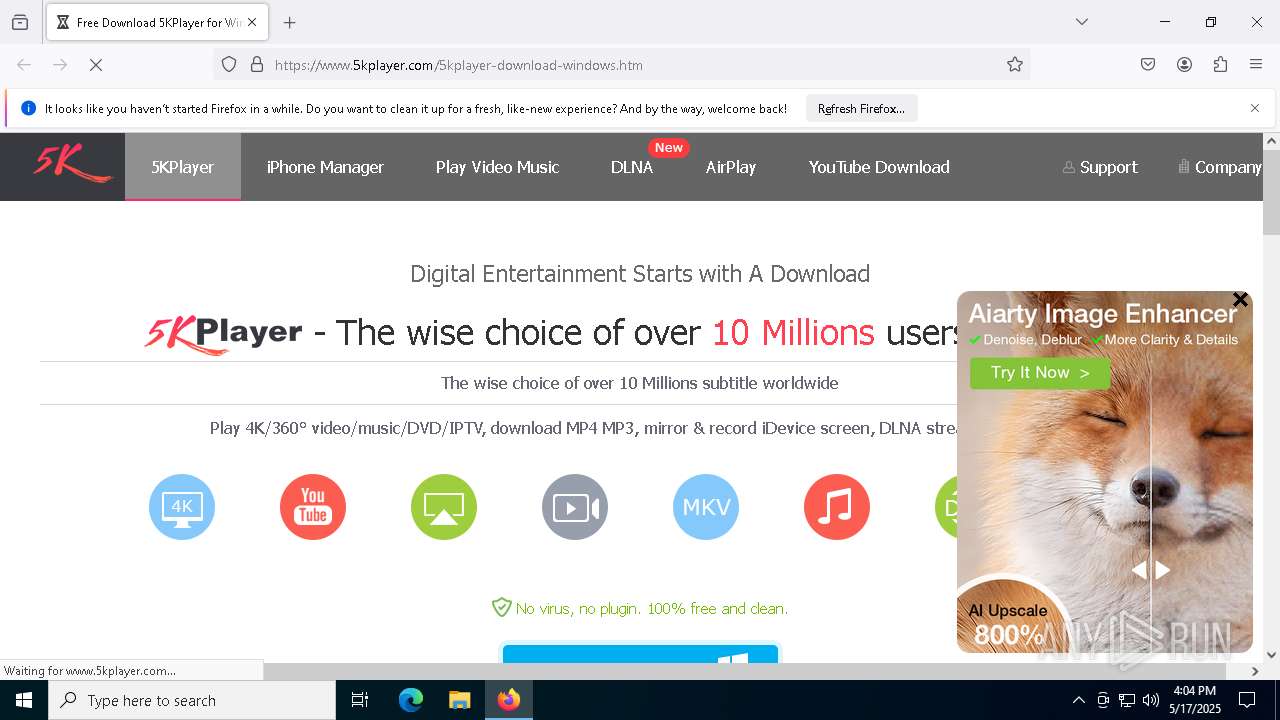This screenshot has width=1280, height=720.
Task: Click the green AirPlay mirroring icon
Action: pyautogui.click(x=444, y=507)
